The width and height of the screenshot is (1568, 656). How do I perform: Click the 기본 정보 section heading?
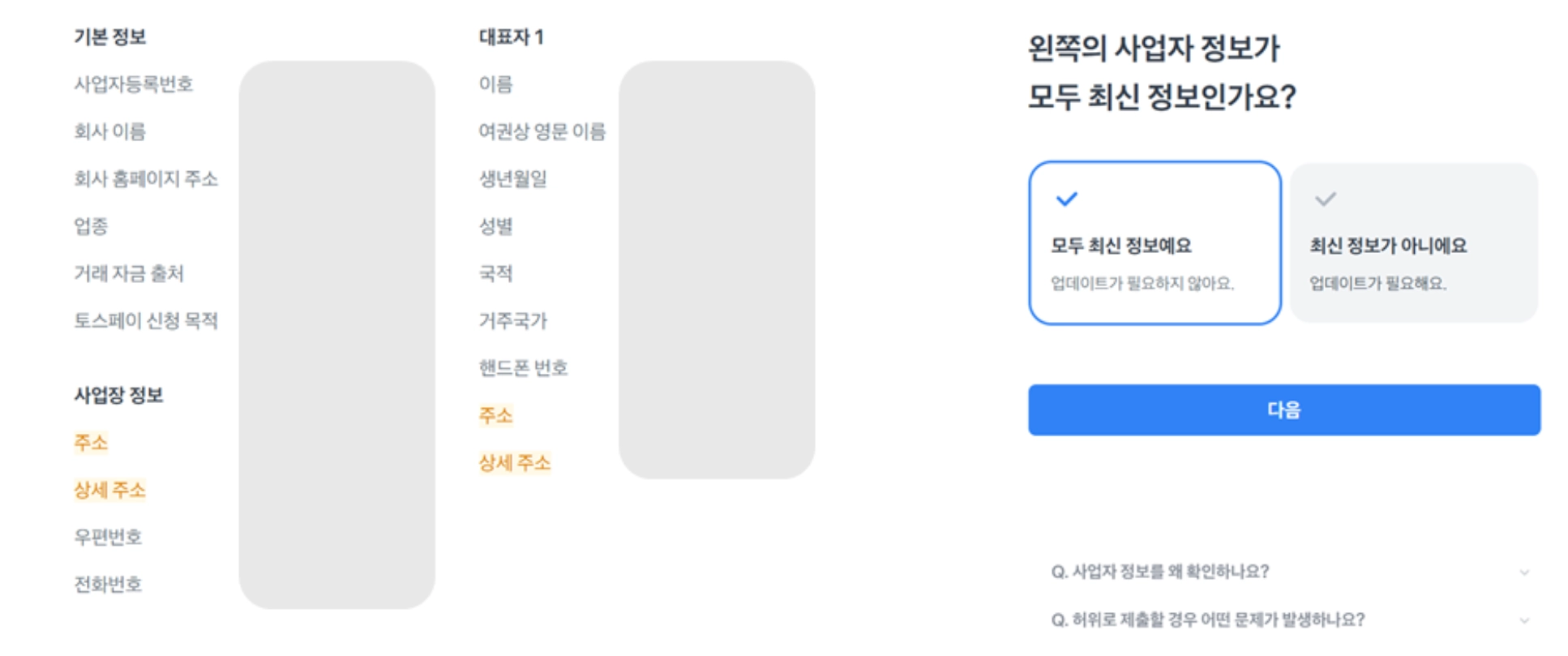109,37
